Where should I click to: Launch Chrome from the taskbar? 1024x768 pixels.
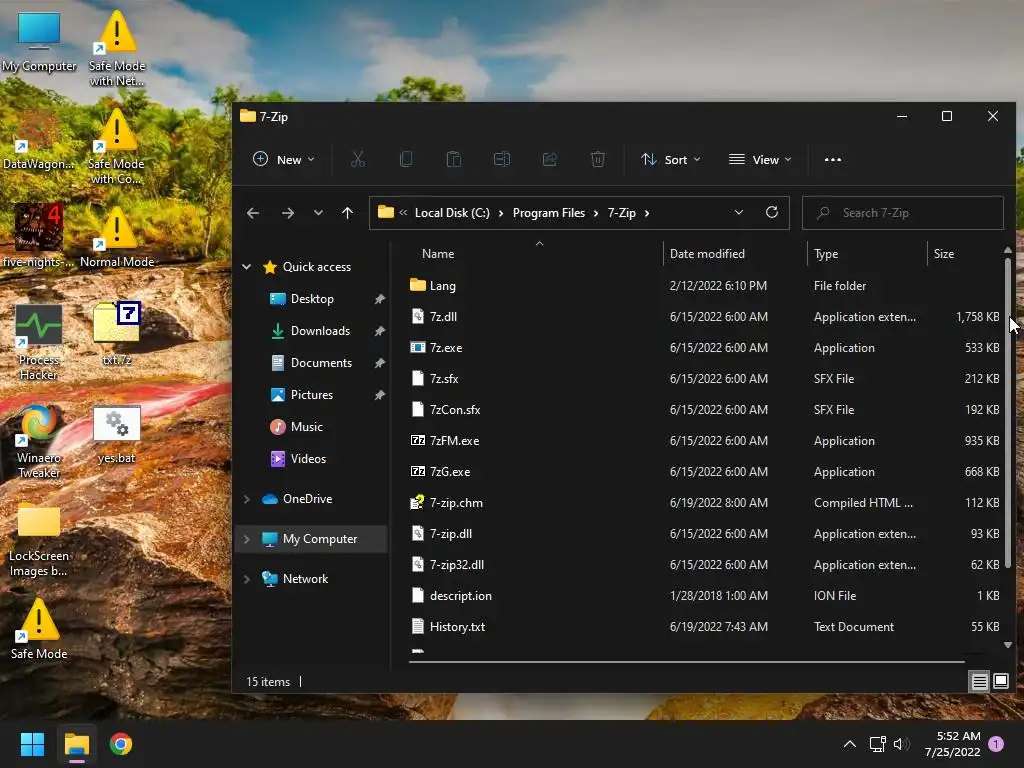point(121,744)
